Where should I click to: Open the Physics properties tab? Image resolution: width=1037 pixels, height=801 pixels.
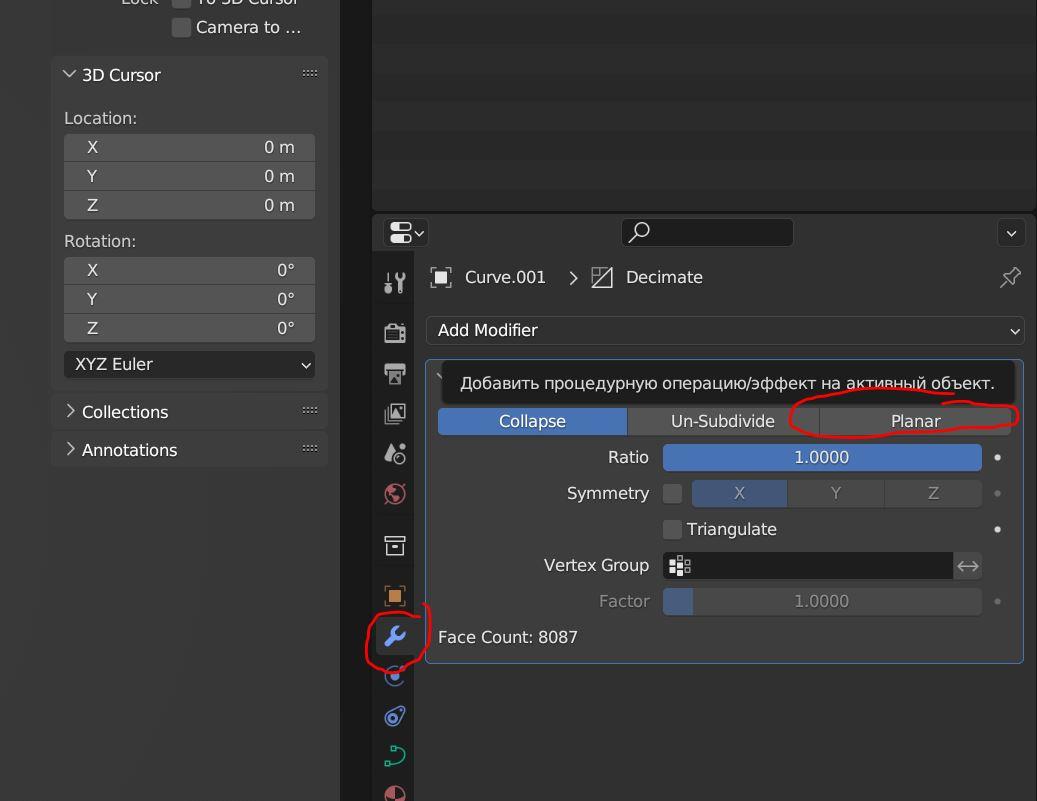395,676
